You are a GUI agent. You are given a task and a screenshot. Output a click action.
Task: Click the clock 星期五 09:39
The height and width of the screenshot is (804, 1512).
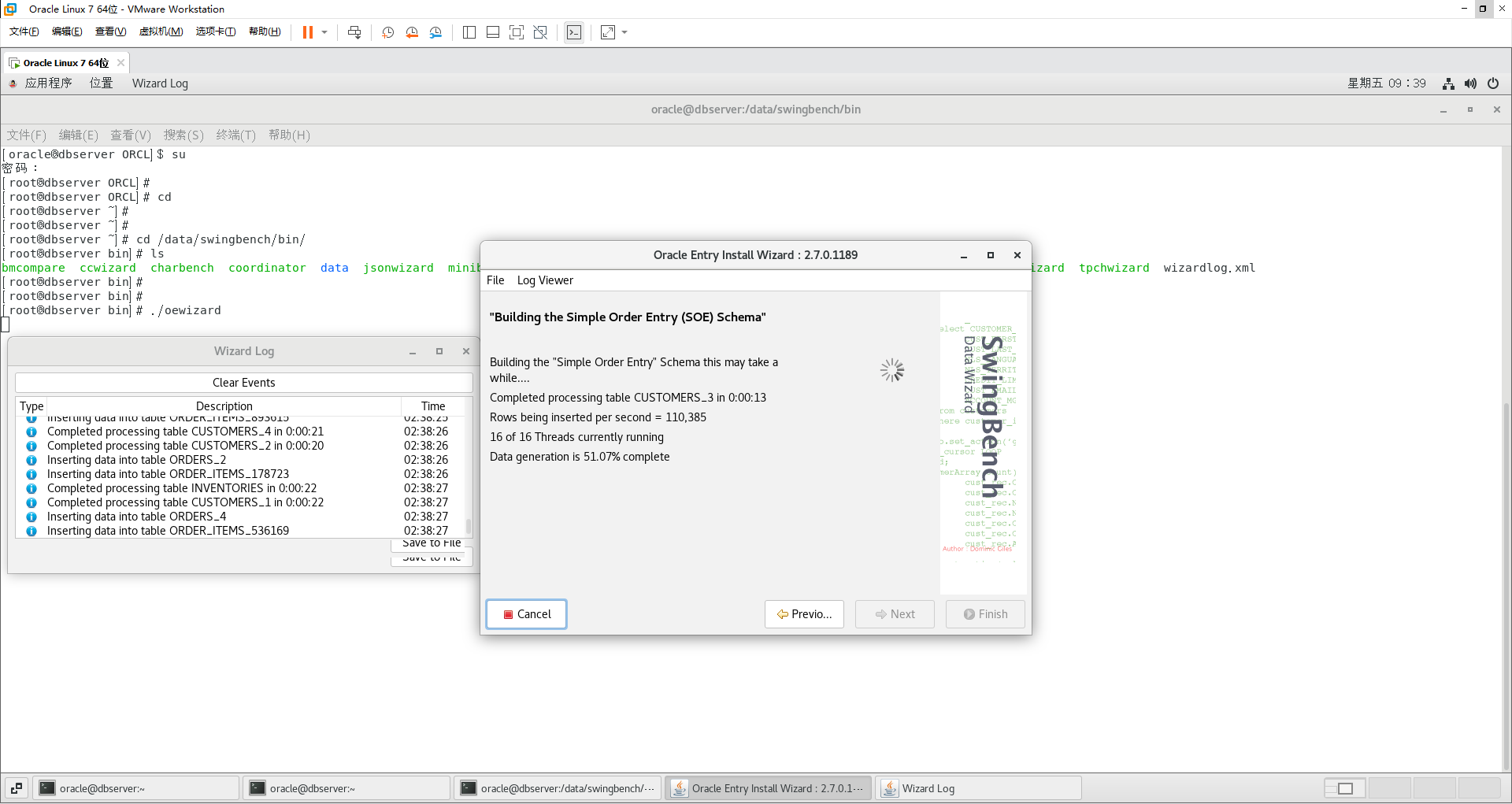pyautogui.click(x=1386, y=83)
